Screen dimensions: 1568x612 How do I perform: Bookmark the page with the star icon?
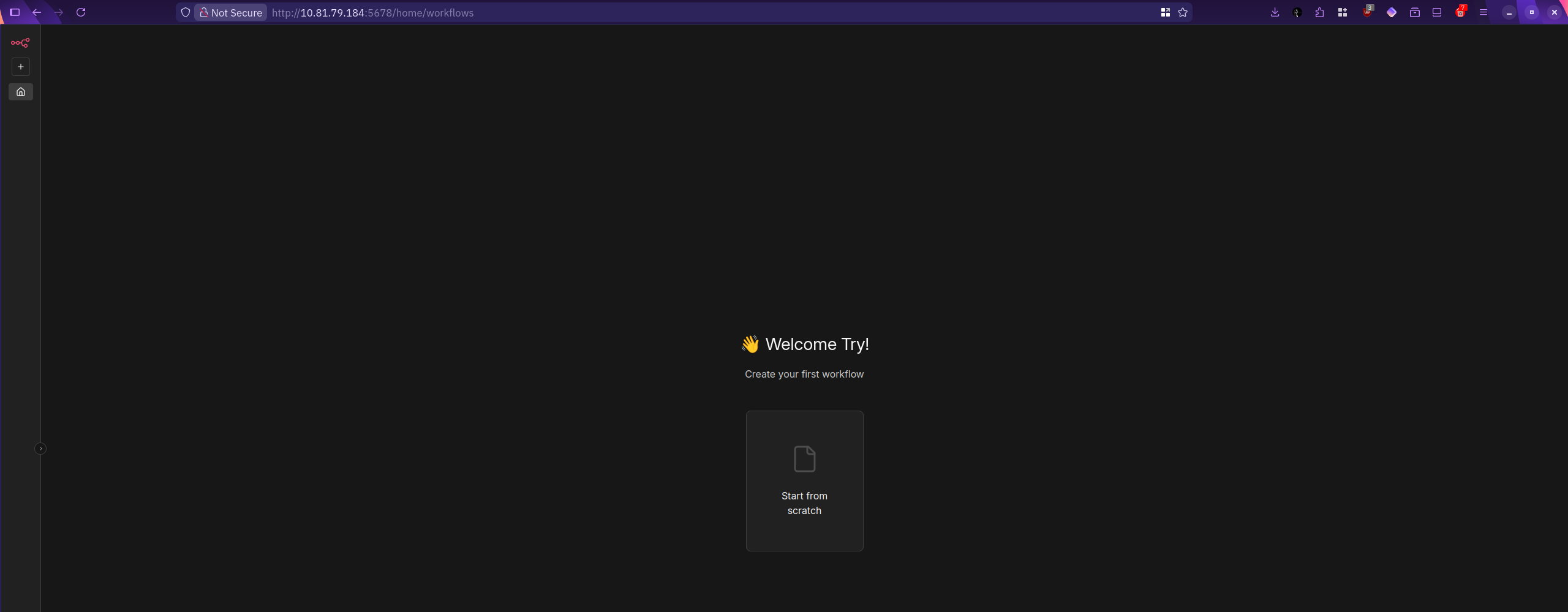(x=1183, y=12)
